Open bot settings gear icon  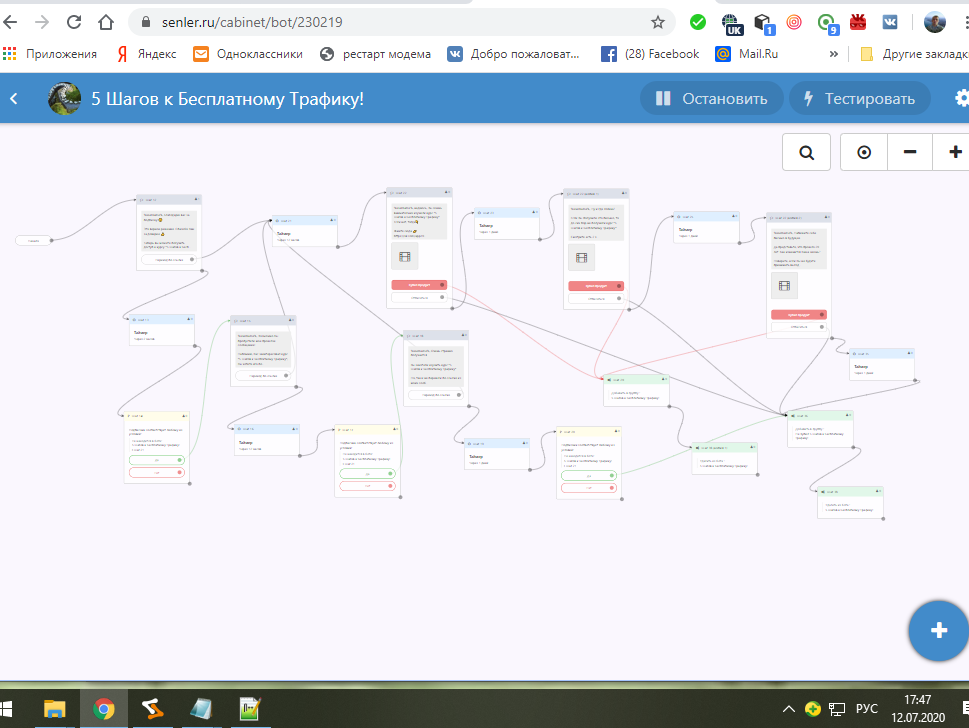[961, 98]
